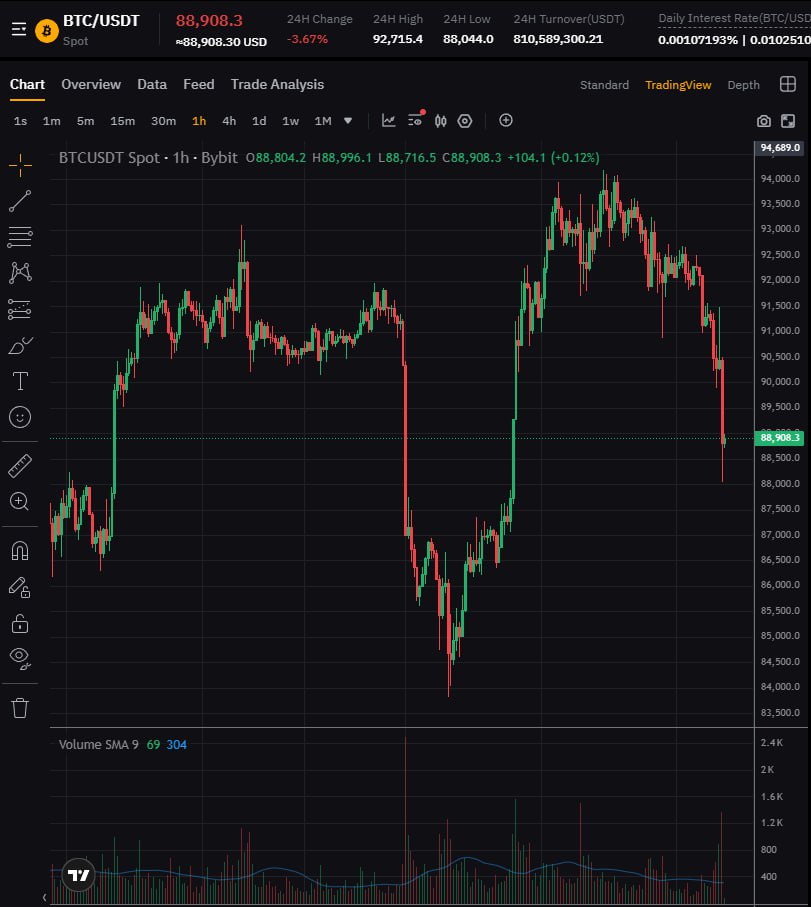
Task: Select the 4h timeframe button
Action: pyautogui.click(x=229, y=121)
